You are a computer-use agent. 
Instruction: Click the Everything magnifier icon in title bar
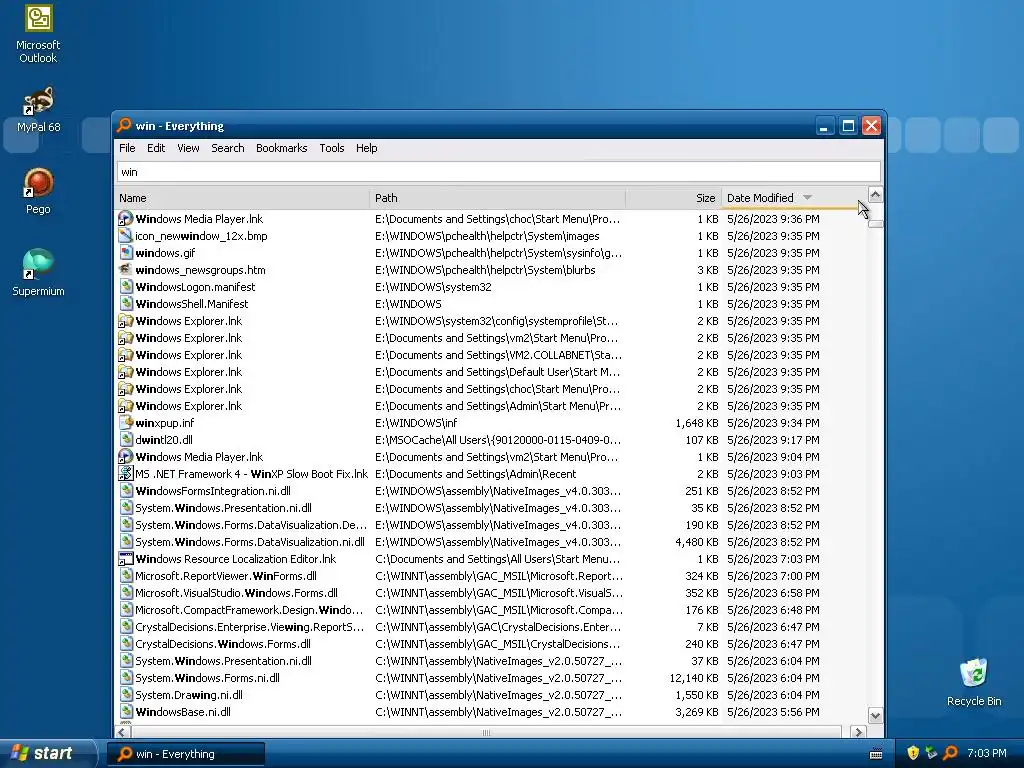pyautogui.click(x=124, y=125)
